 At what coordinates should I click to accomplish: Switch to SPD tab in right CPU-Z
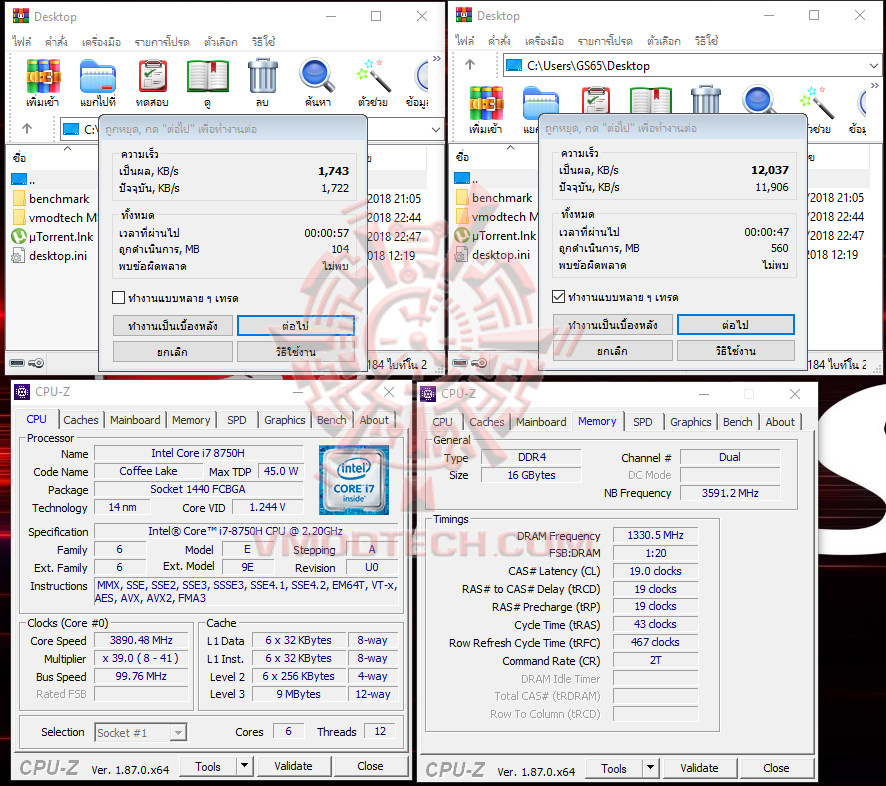(x=643, y=422)
